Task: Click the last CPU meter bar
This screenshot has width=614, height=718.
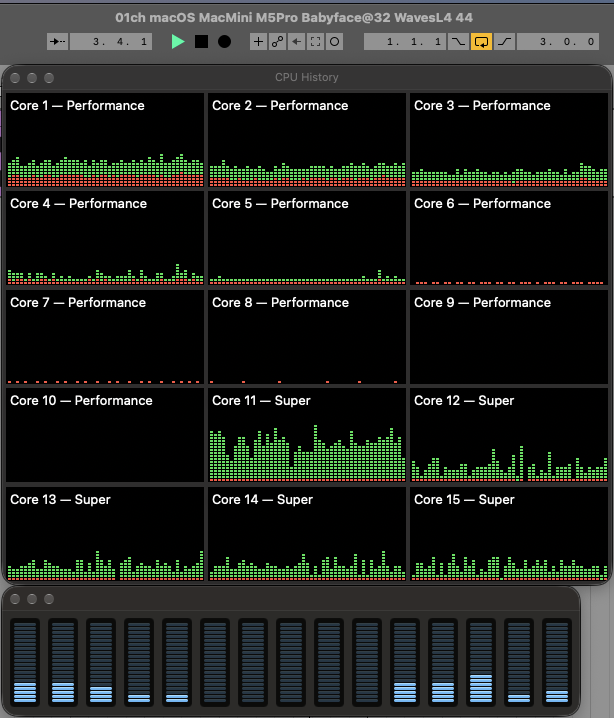Action: pyautogui.click(x=557, y=662)
